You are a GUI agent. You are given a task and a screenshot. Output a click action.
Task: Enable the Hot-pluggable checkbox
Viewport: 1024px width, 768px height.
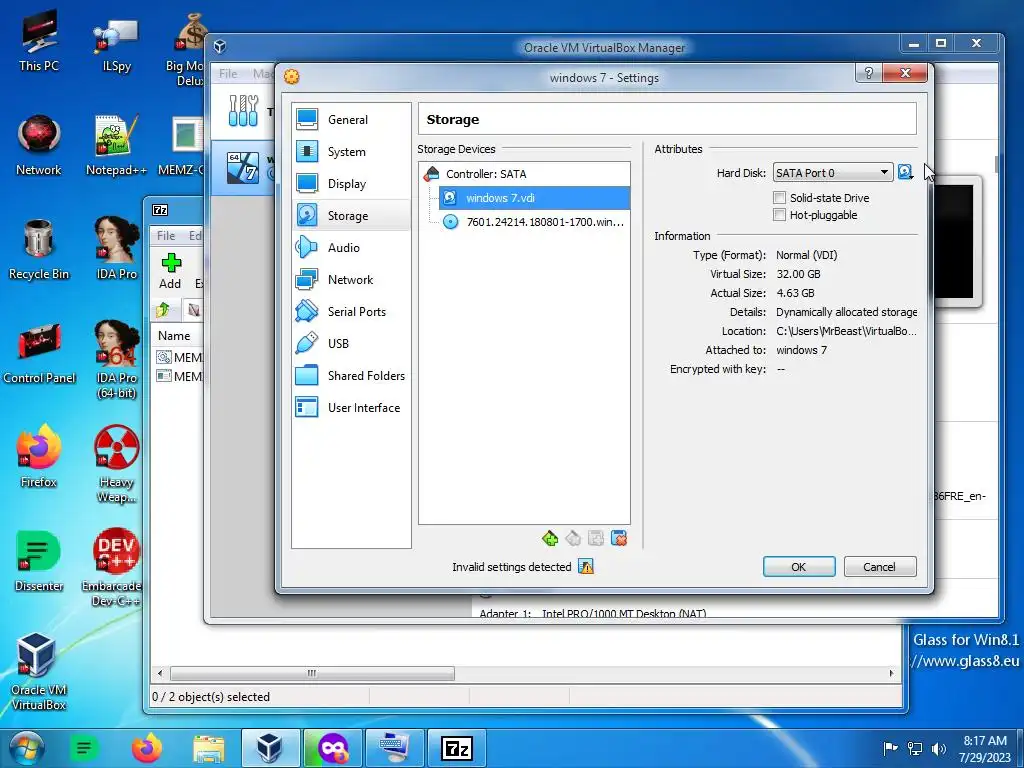(x=779, y=215)
